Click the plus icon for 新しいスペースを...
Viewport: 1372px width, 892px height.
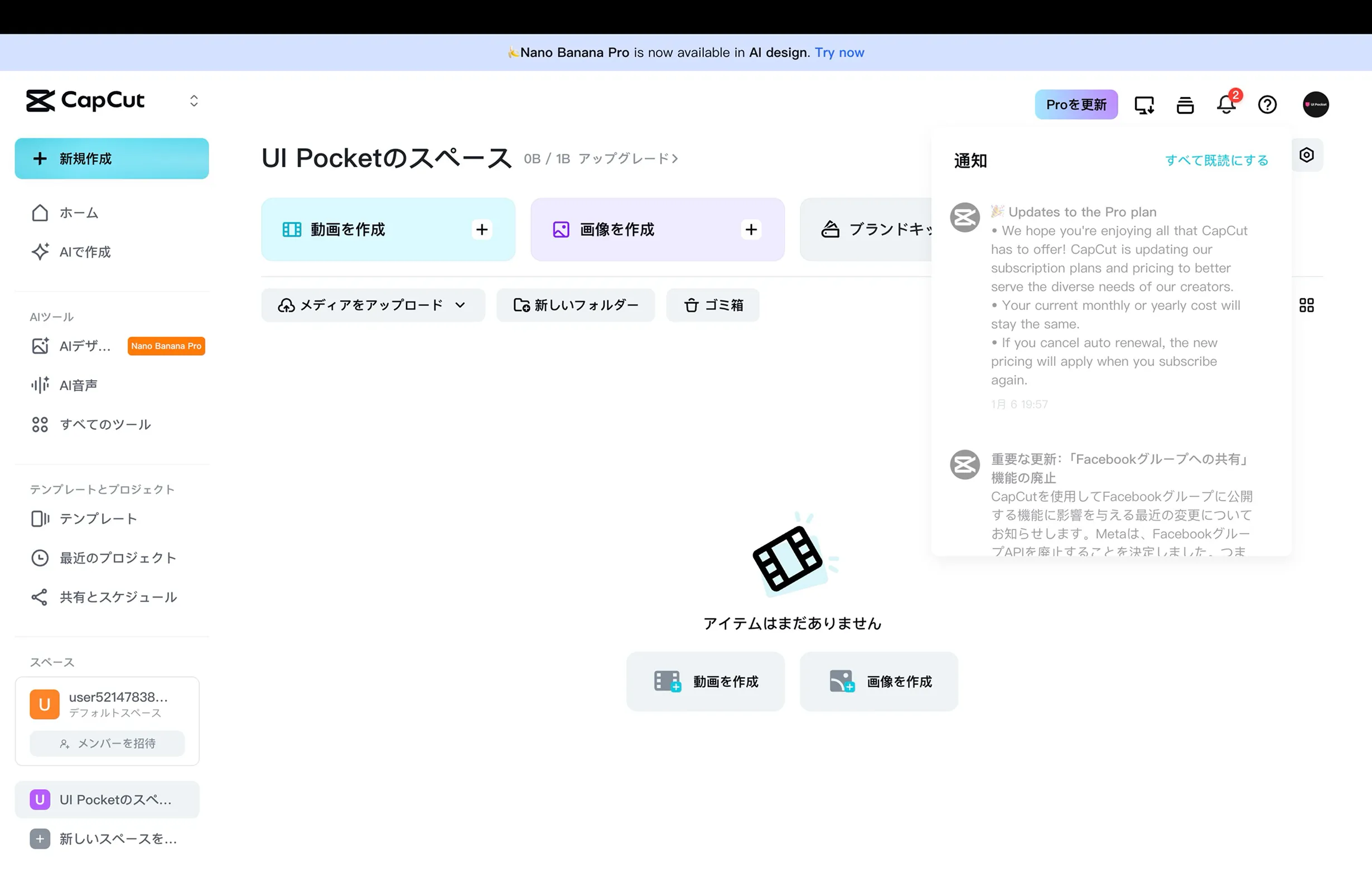click(x=40, y=838)
